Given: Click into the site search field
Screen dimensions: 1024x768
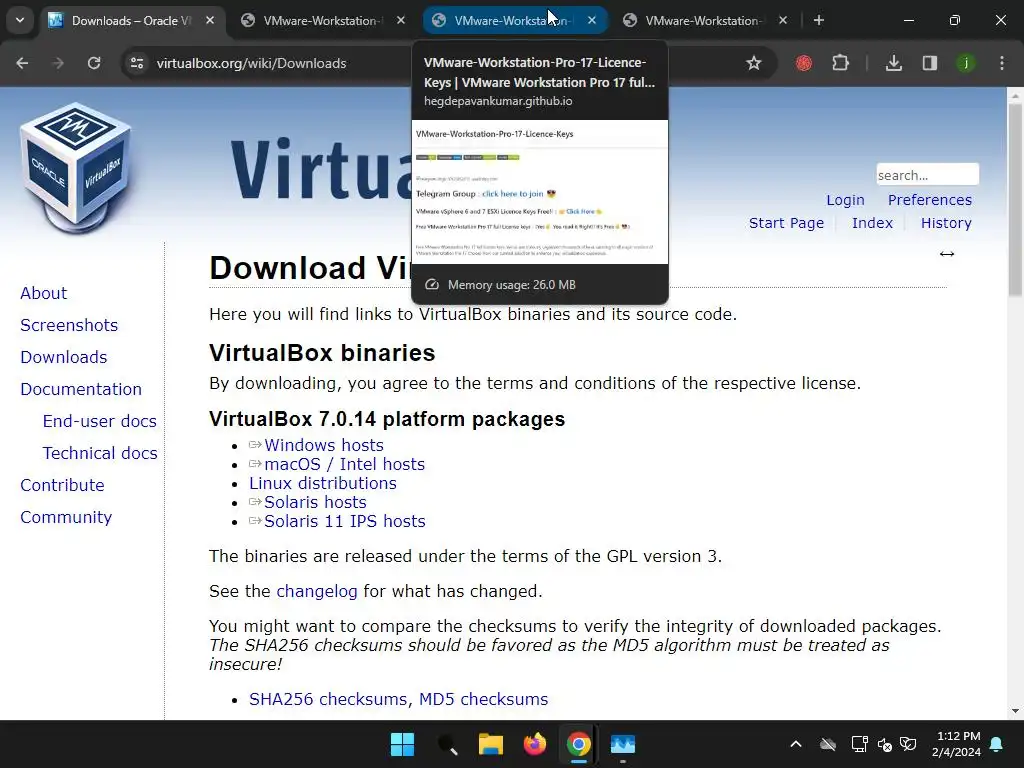Looking at the screenshot, I should (x=927, y=175).
